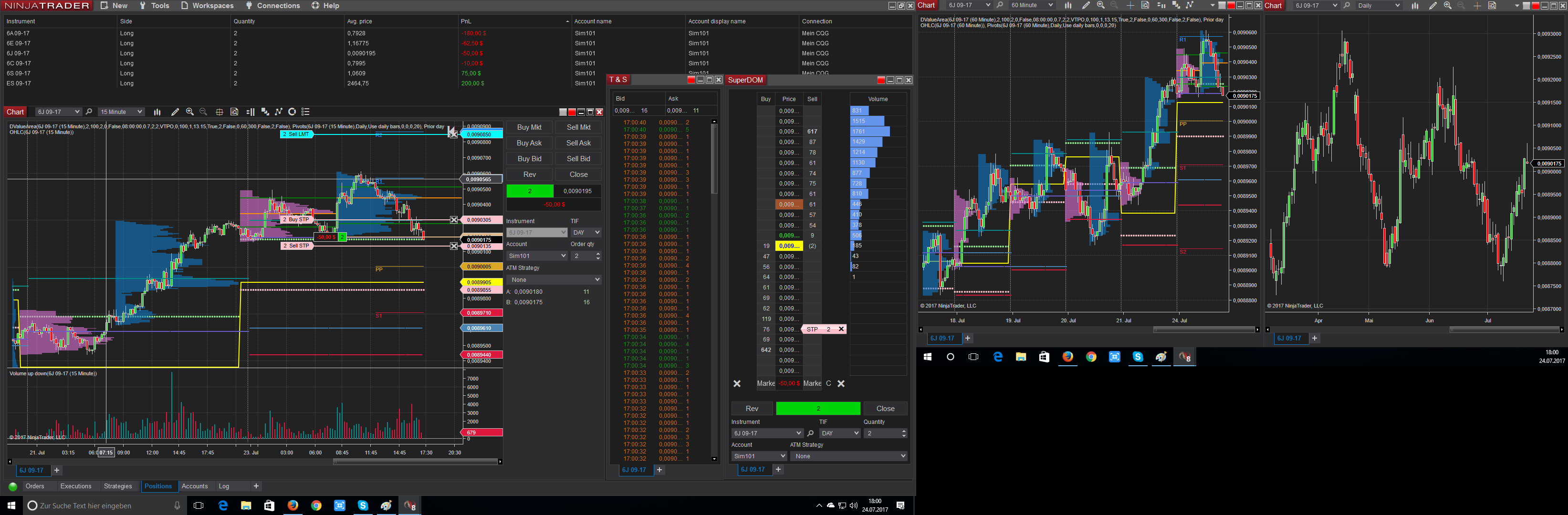
Task: Open the Tools menu
Action: pyautogui.click(x=154, y=5)
